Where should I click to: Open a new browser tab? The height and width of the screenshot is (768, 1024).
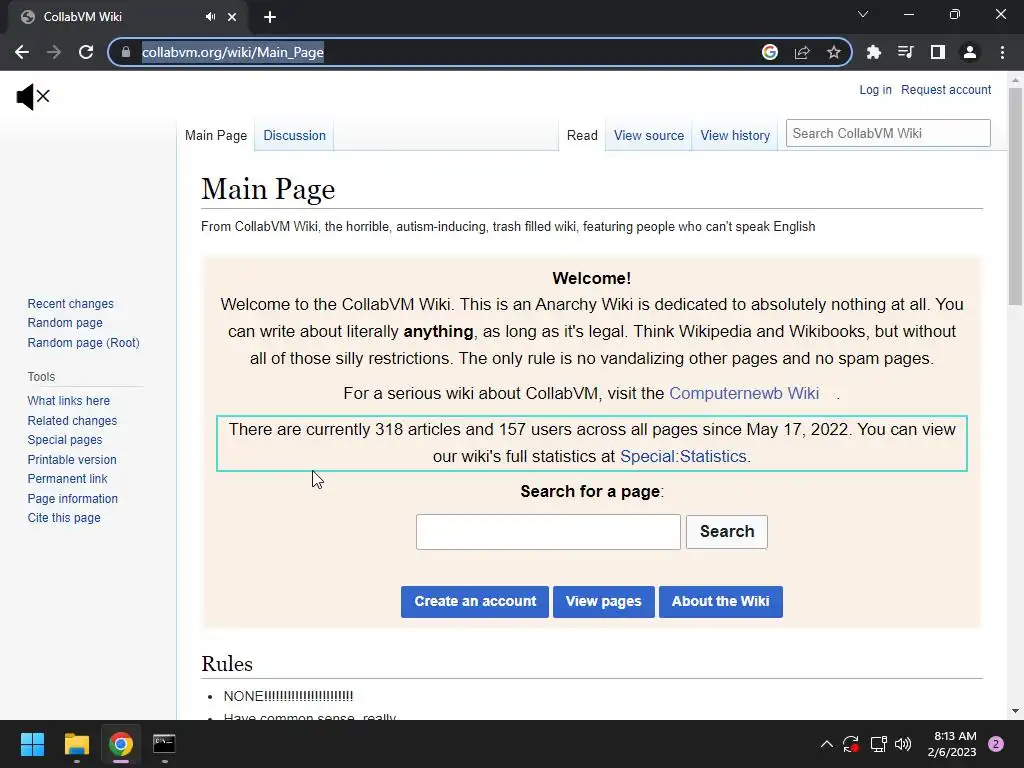pyautogui.click(x=270, y=17)
